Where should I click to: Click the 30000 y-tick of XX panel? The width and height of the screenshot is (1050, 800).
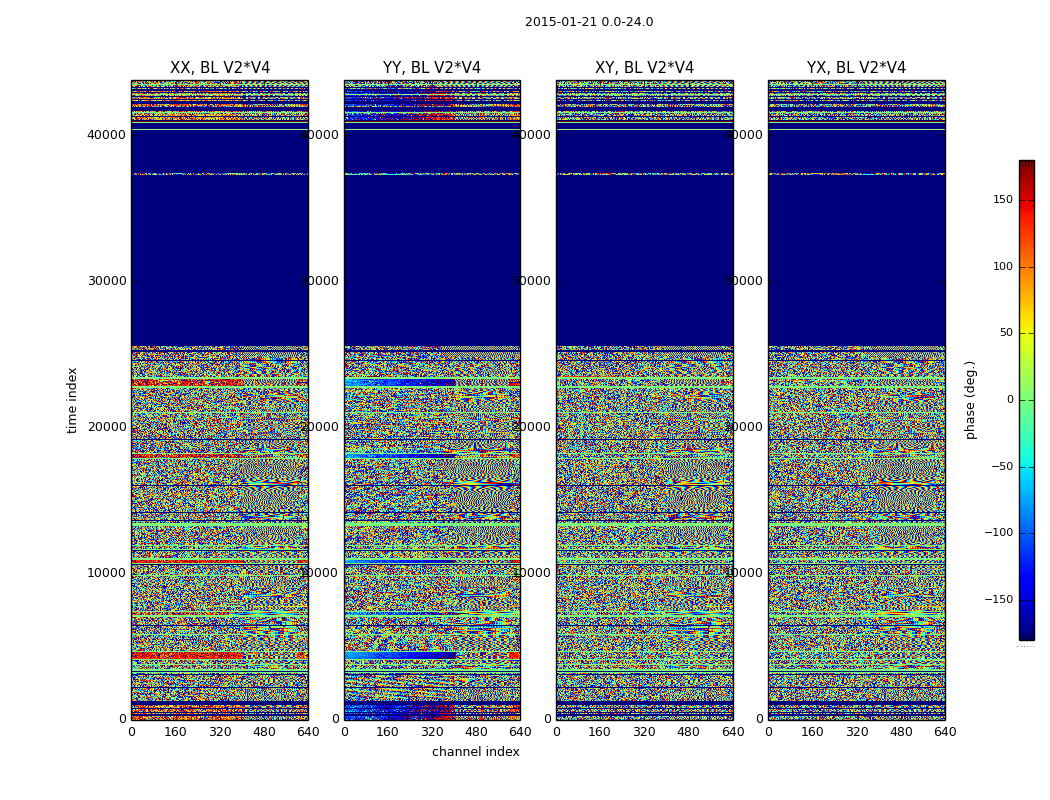(x=106, y=281)
